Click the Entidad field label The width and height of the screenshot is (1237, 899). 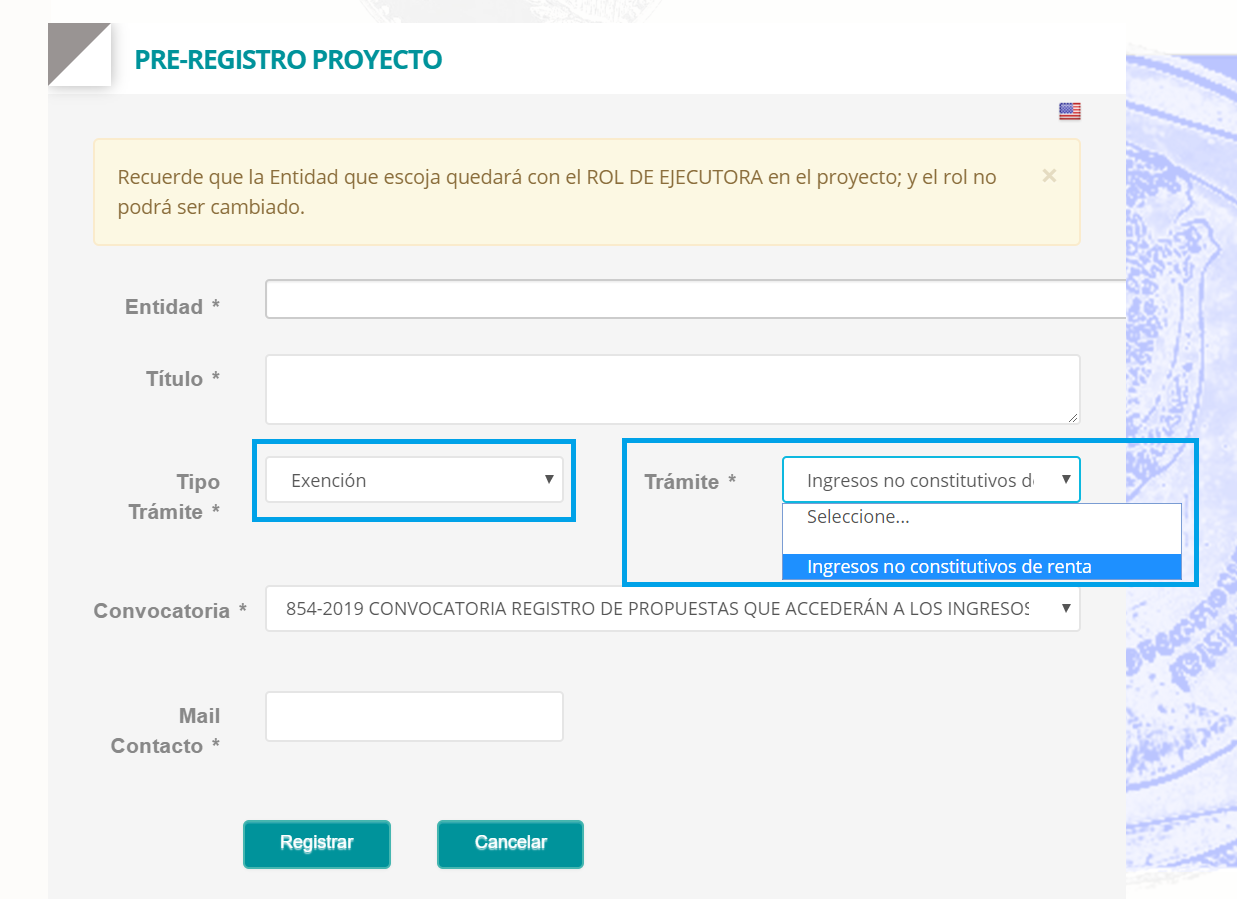pos(172,307)
